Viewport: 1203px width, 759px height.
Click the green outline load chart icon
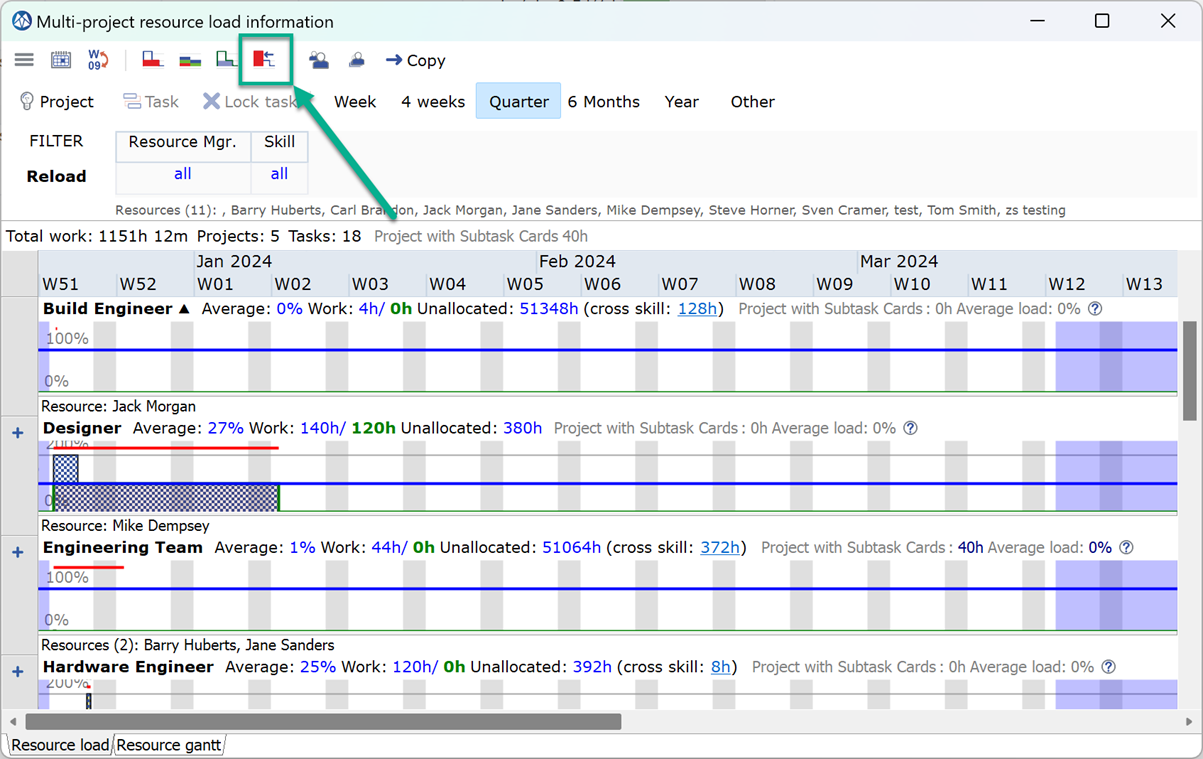click(x=226, y=60)
